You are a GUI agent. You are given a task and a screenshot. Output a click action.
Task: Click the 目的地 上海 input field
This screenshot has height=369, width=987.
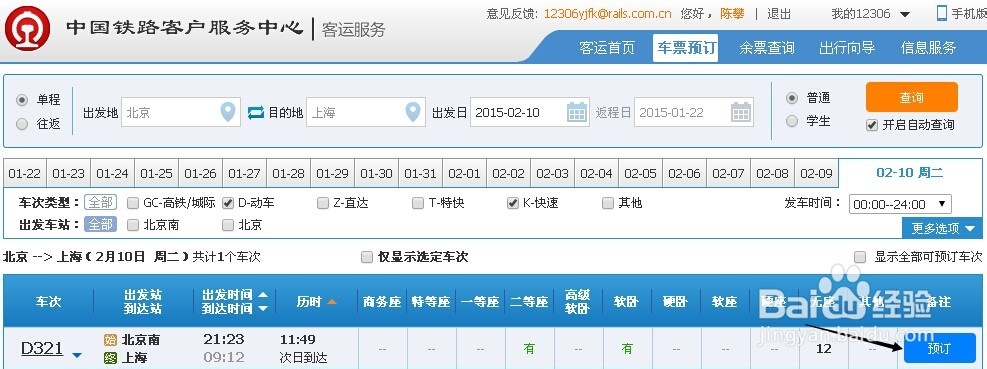(366, 113)
